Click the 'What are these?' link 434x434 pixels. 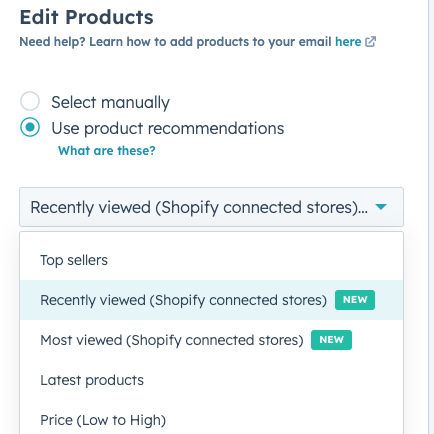point(107,151)
